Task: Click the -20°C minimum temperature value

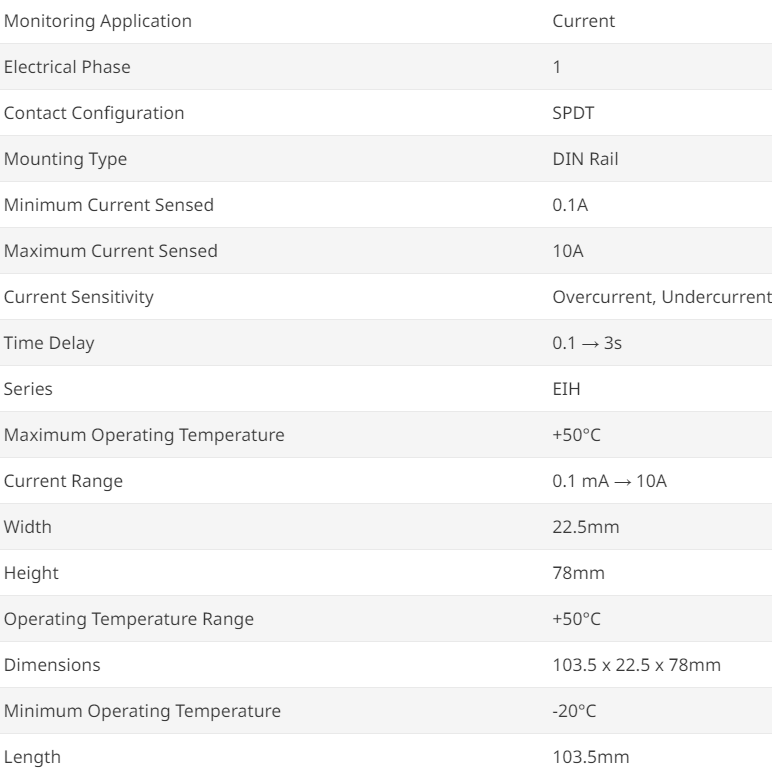Action: click(574, 711)
